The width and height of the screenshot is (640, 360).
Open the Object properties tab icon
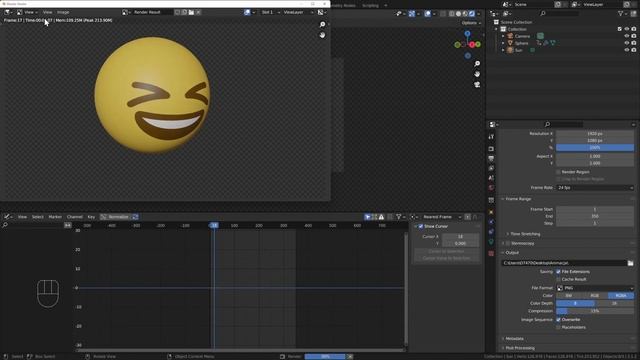(x=491, y=212)
